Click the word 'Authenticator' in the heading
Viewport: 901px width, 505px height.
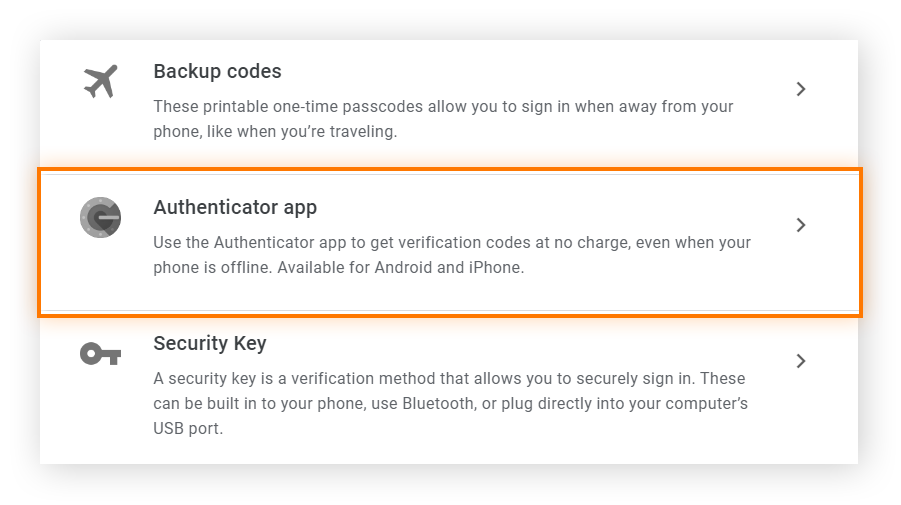[x=213, y=208]
